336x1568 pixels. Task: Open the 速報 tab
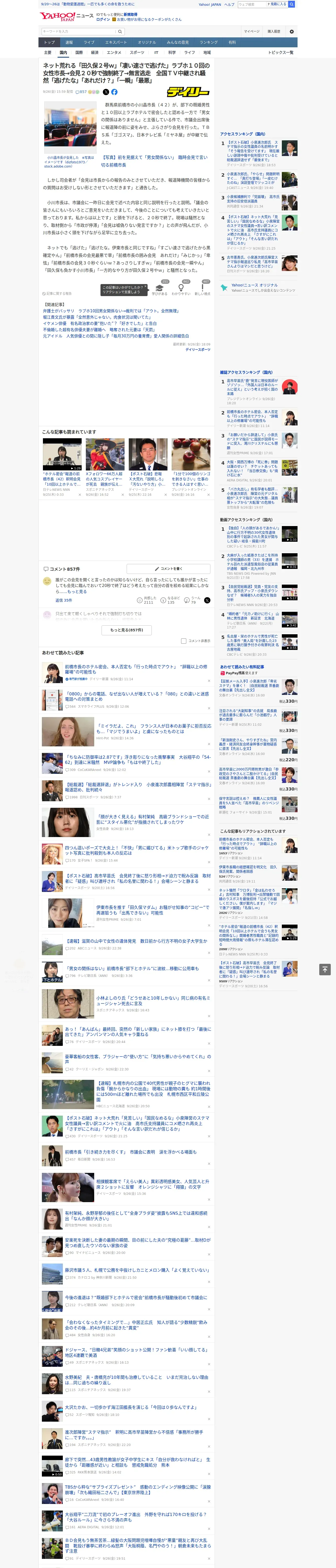(69, 43)
